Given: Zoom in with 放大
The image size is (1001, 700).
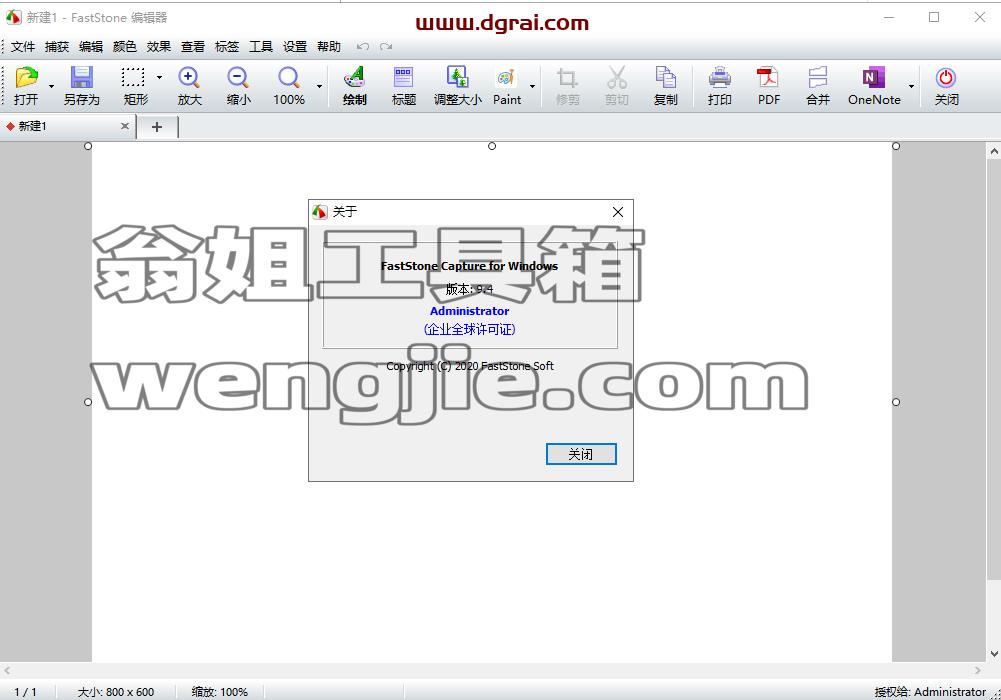Looking at the screenshot, I should [189, 85].
